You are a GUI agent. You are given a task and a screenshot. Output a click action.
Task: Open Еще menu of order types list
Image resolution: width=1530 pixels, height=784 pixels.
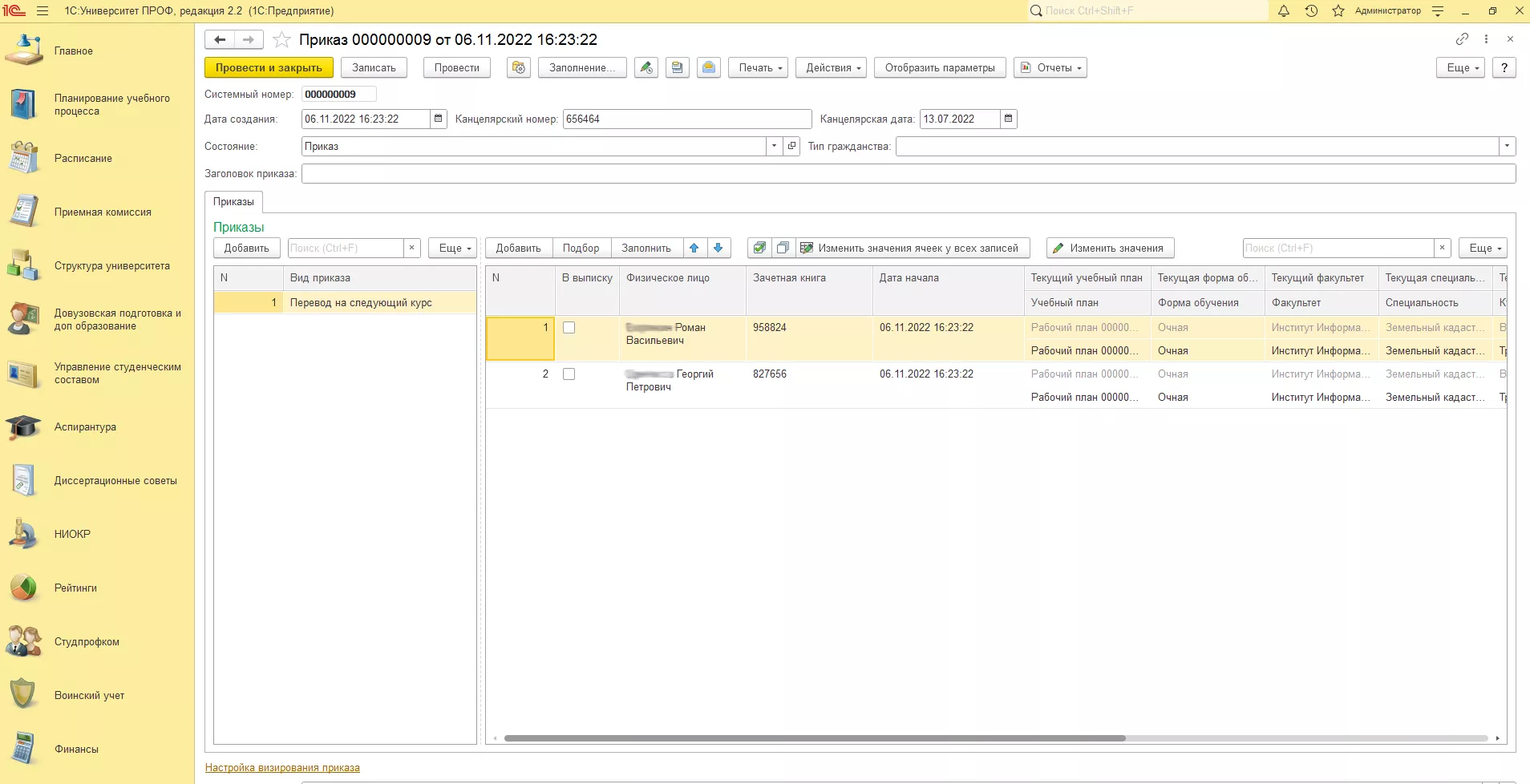click(453, 249)
